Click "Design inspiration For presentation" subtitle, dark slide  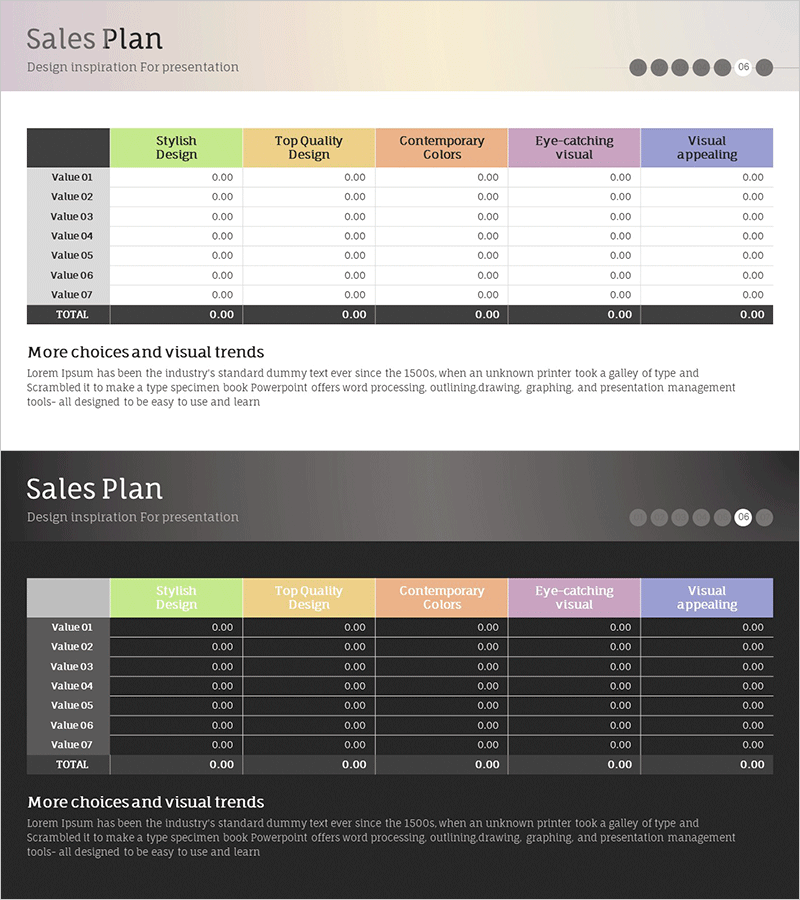point(133,517)
